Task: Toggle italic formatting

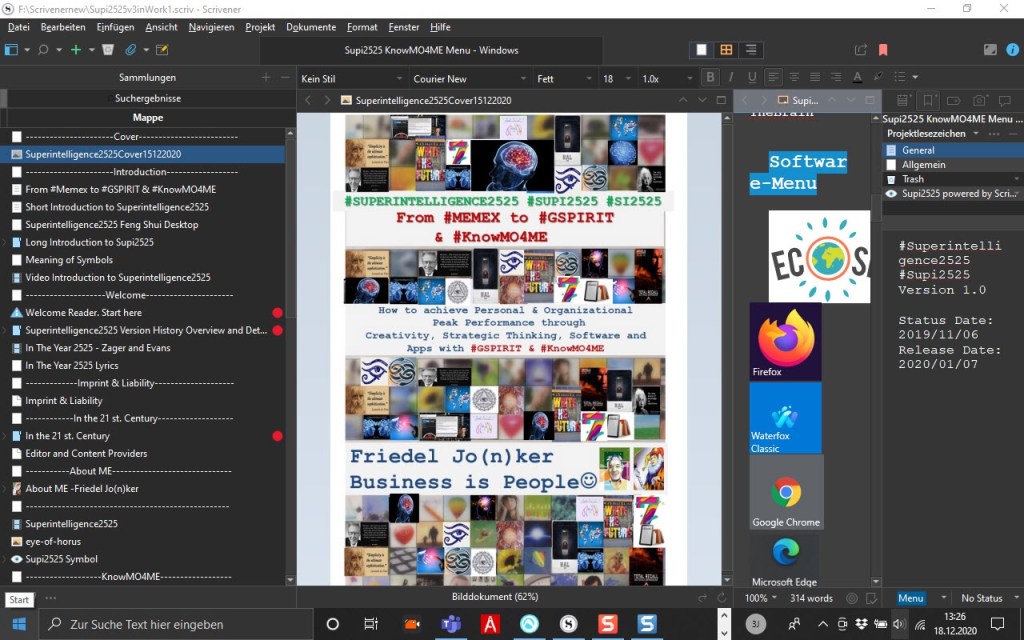Action: (731, 78)
